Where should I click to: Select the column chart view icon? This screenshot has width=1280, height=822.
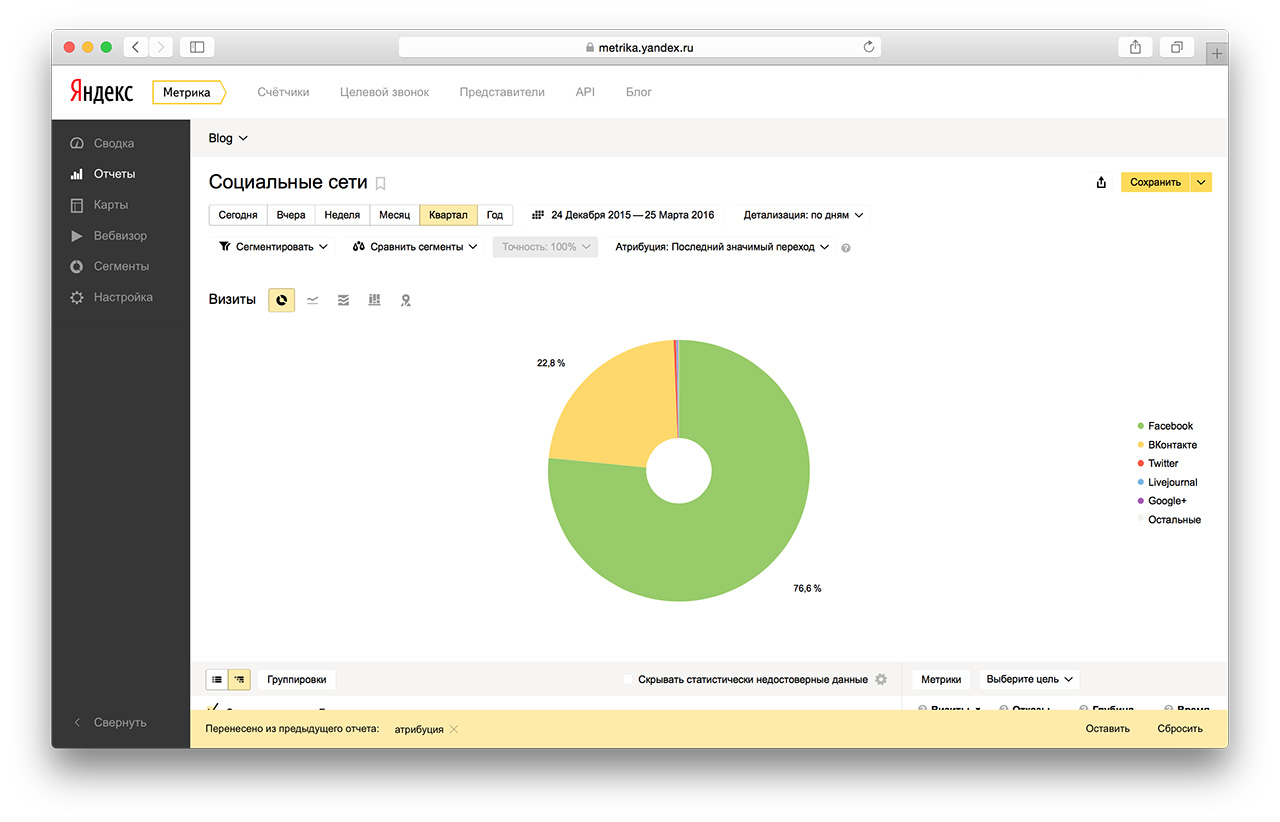tap(375, 300)
